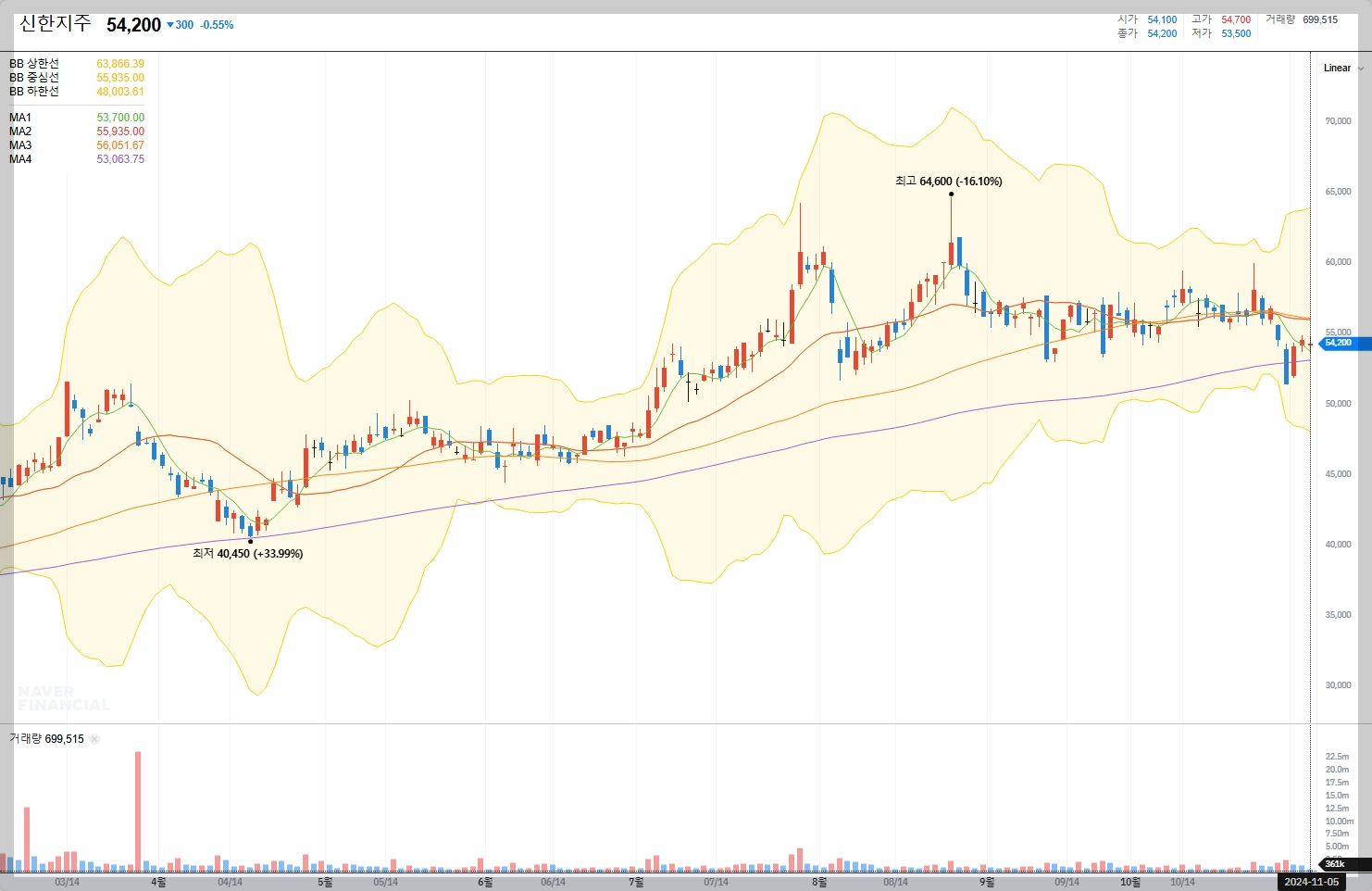The height and width of the screenshot is (891, 1372).
Task: Click the -0.55% change percentage
Action: (217, 25)
